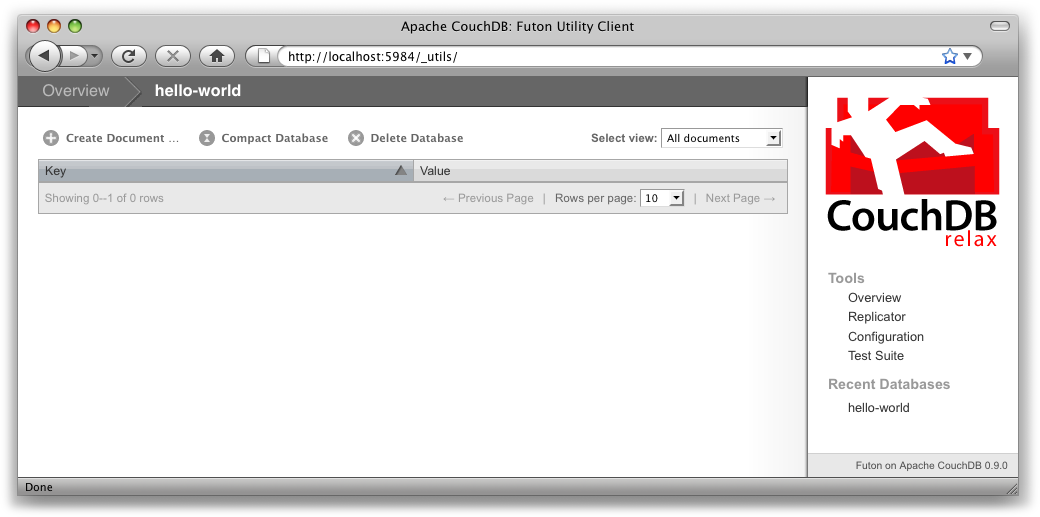Open hello-world under Recent Databases
Viewport: 1040px width, 517px height.
878,408
